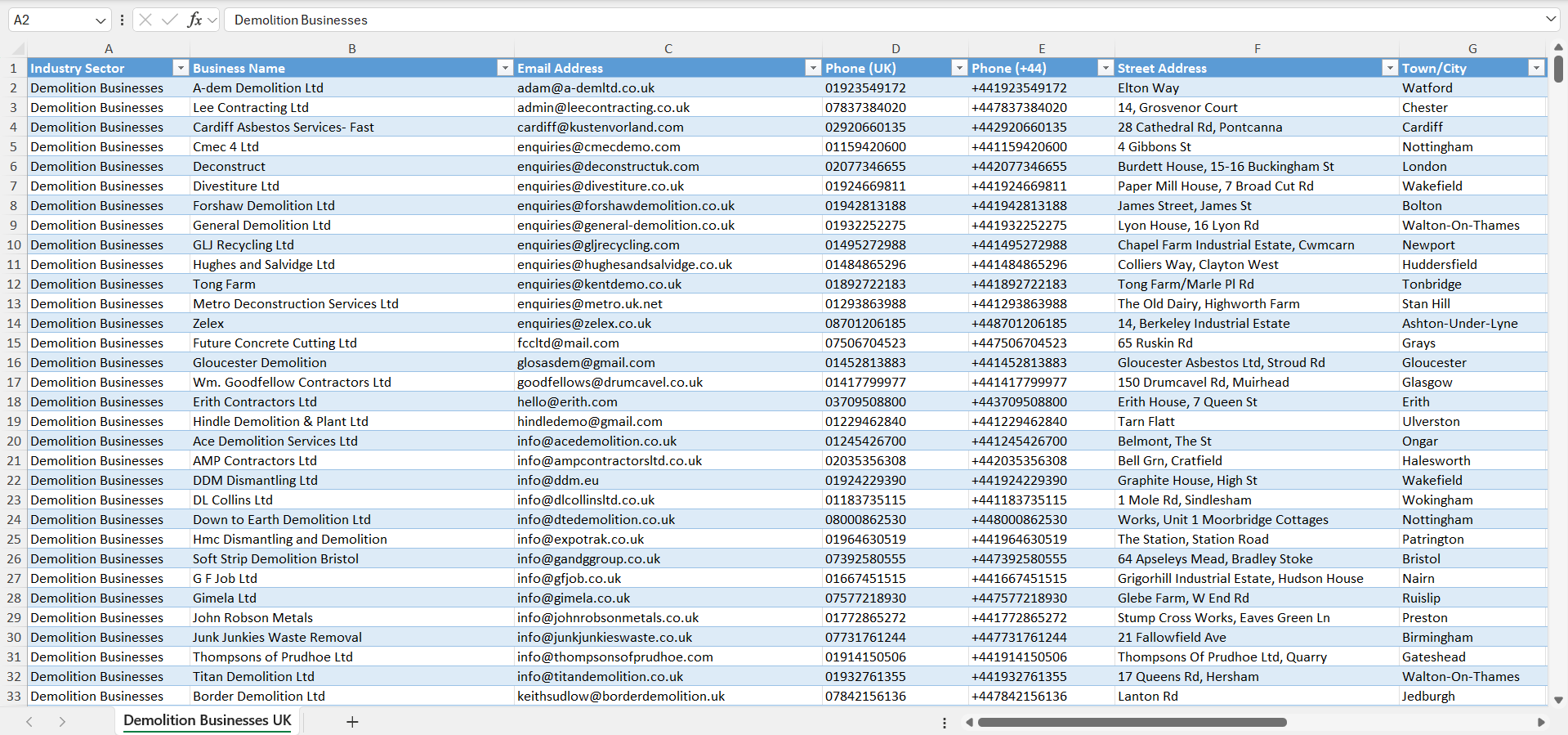Select column D header

896,48
